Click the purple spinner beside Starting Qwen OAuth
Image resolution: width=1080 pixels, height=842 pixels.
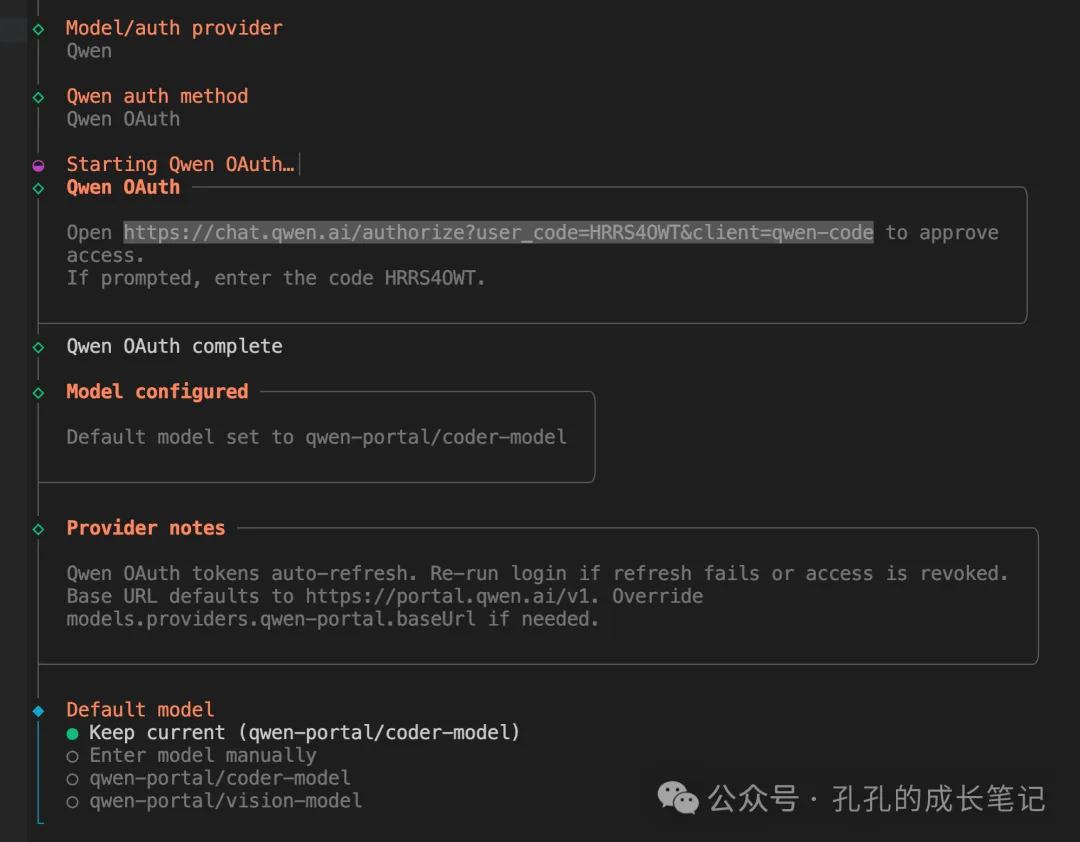(38, 165)
